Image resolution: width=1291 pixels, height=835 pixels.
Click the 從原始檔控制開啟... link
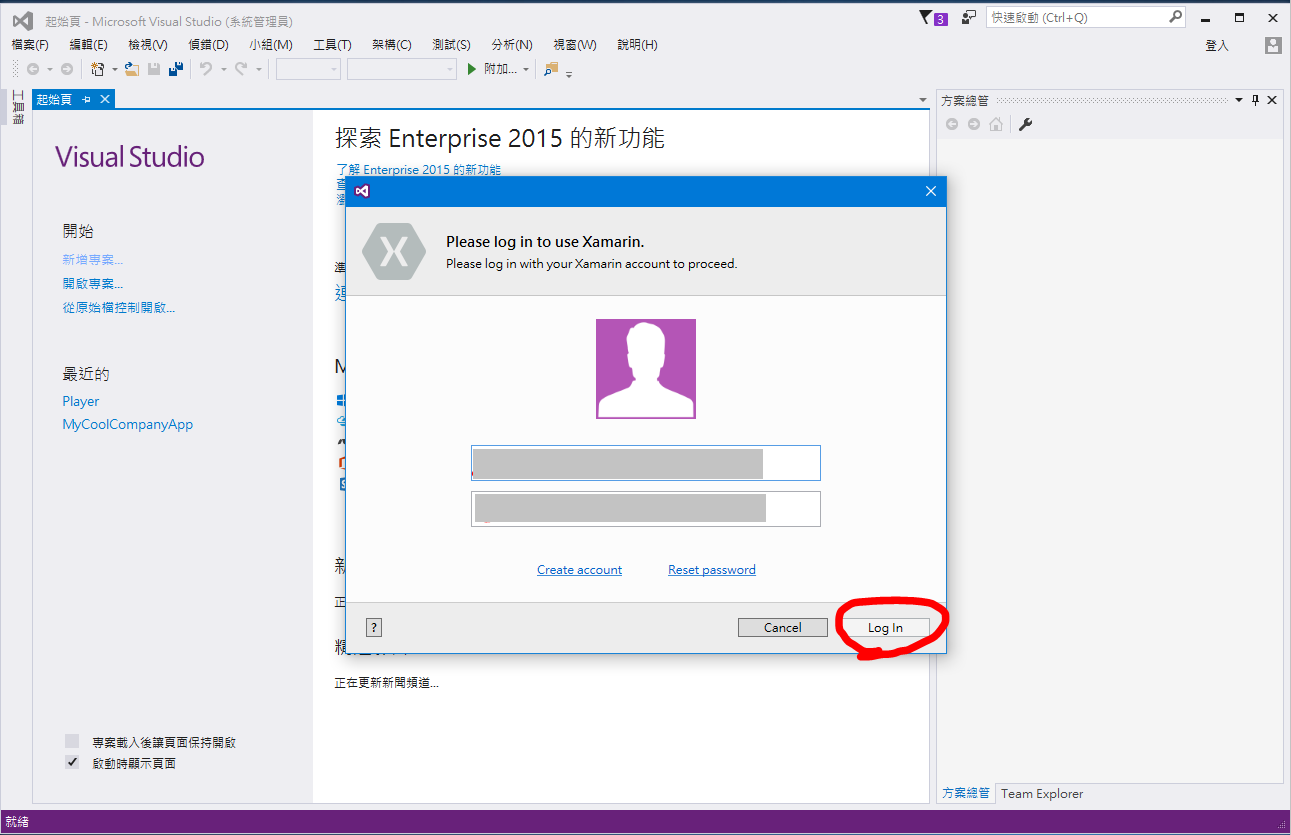coord(119,308)
